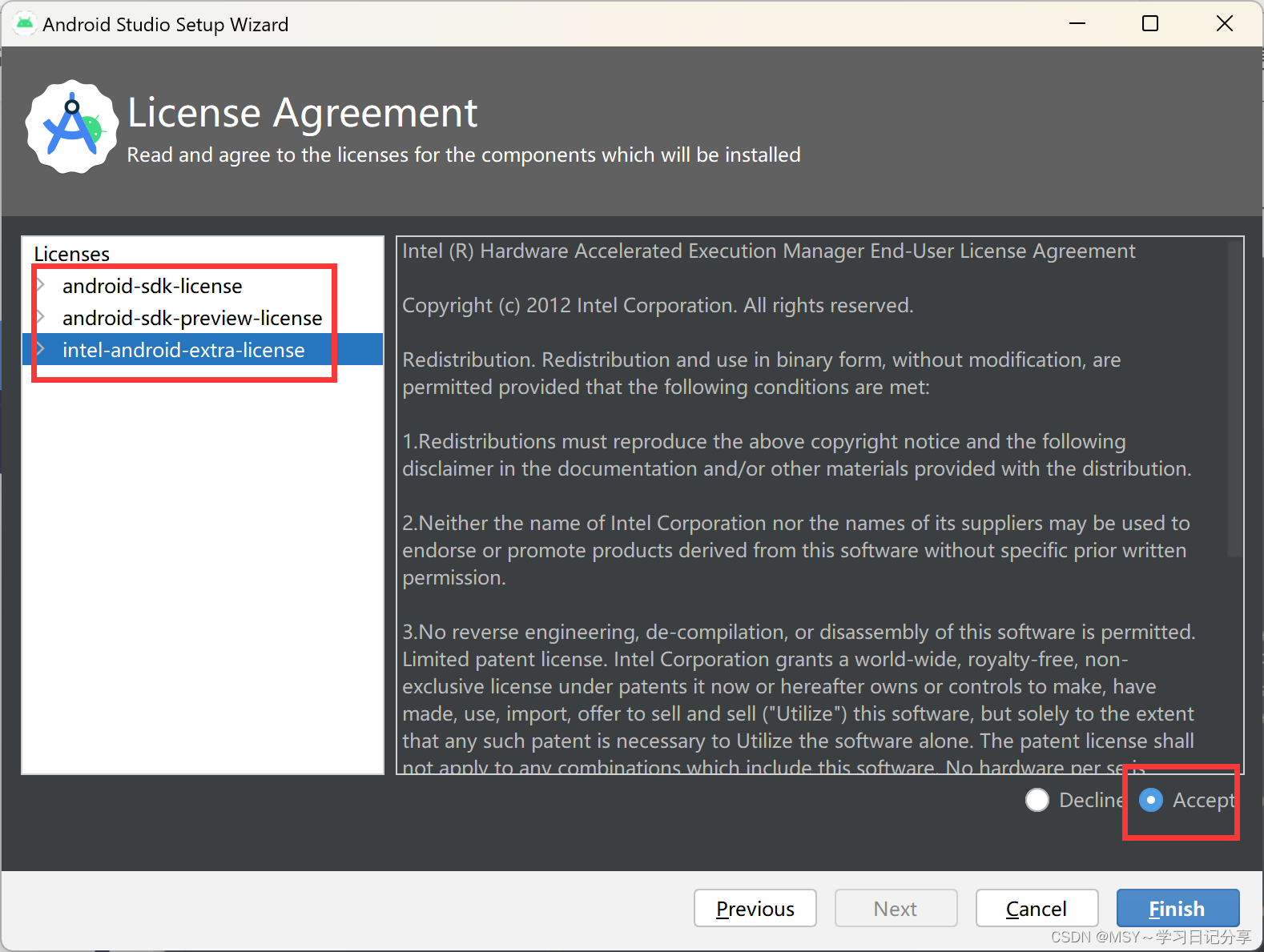1264x952 pixels.
Task: Close the Setup Wizard window
Action: click(1224, 23)
